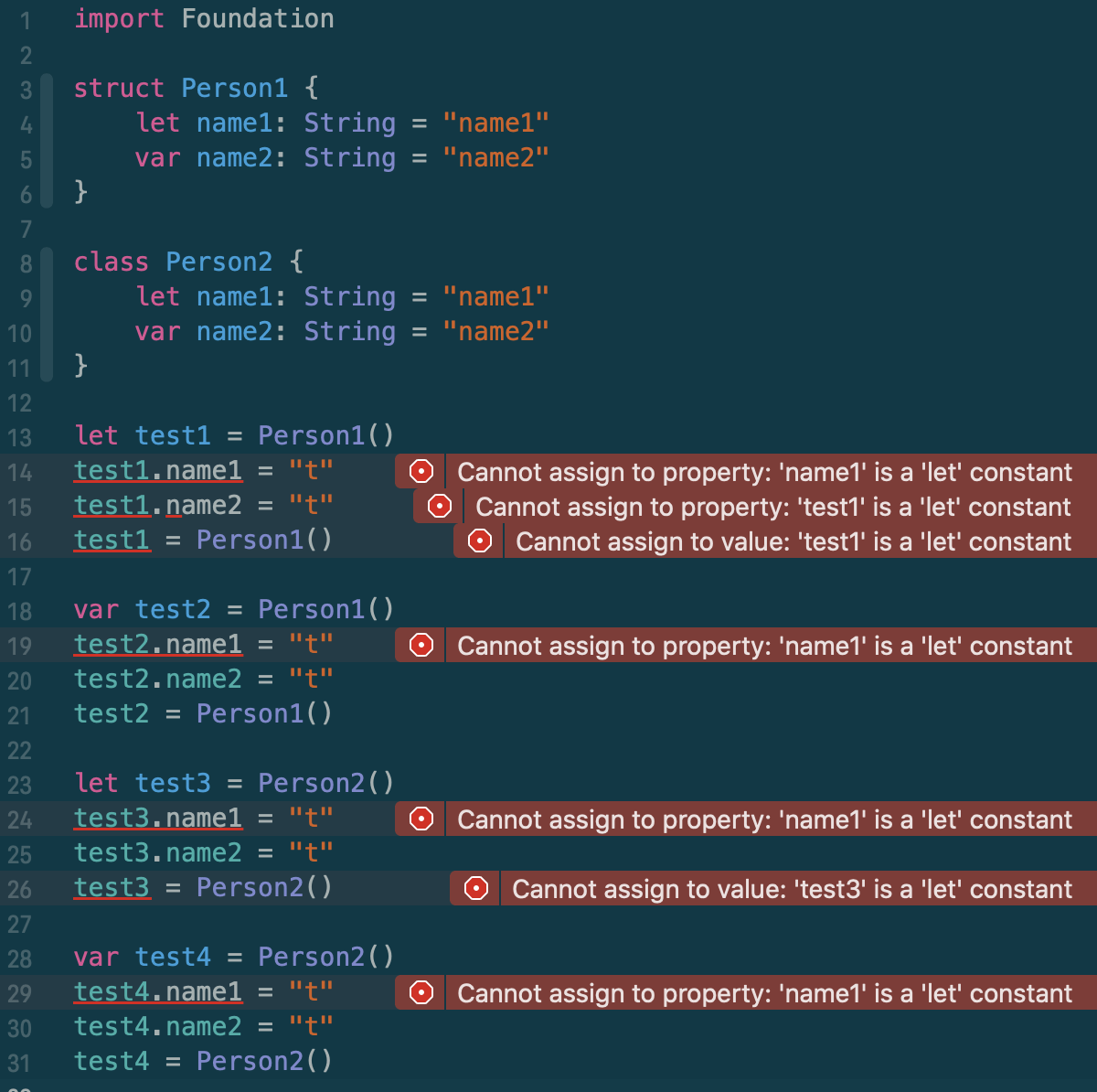Click the Person2 class name declaration

219,262
